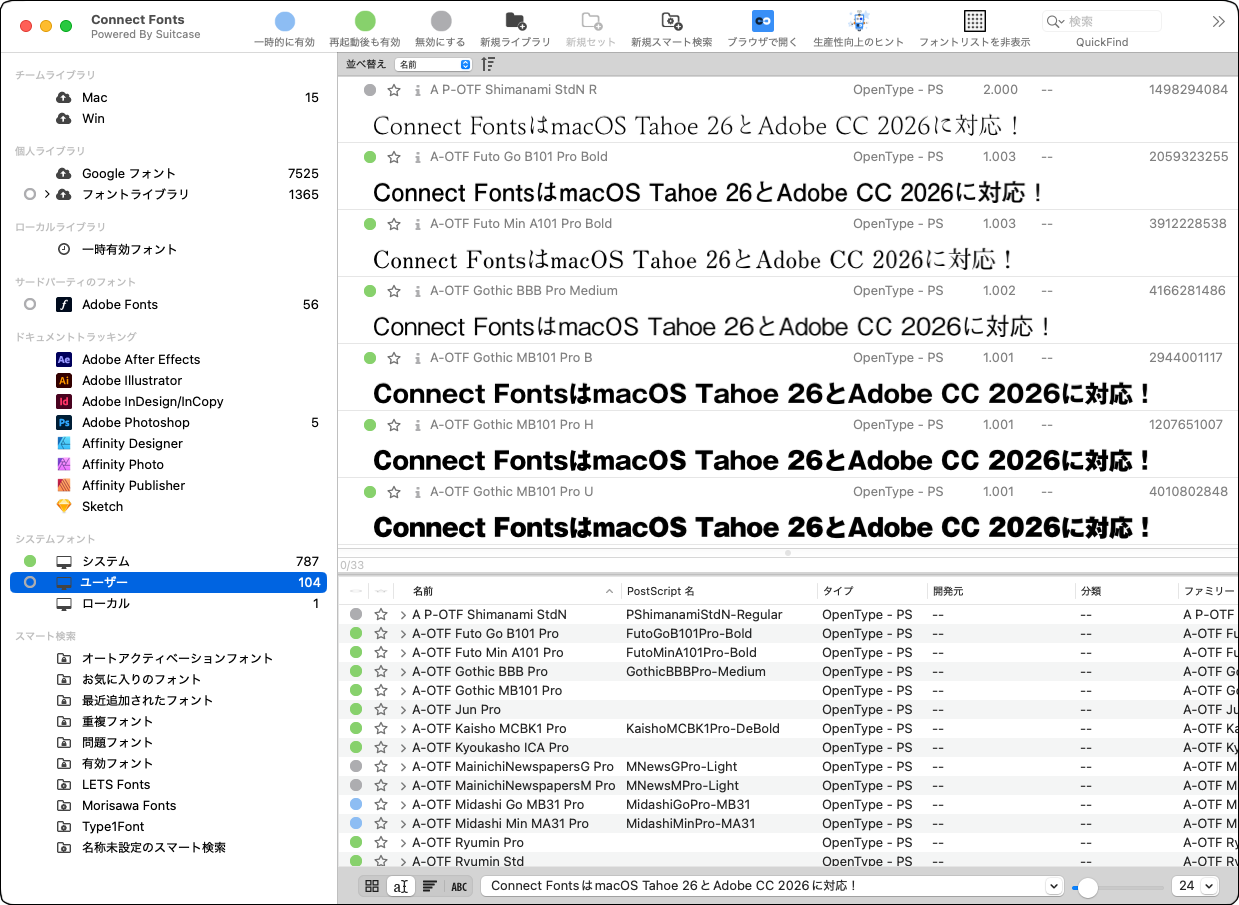The width and height of the screenshot is (1239, 905).
Task: Switch to QuickType preview mode
Action: point(401,886)
